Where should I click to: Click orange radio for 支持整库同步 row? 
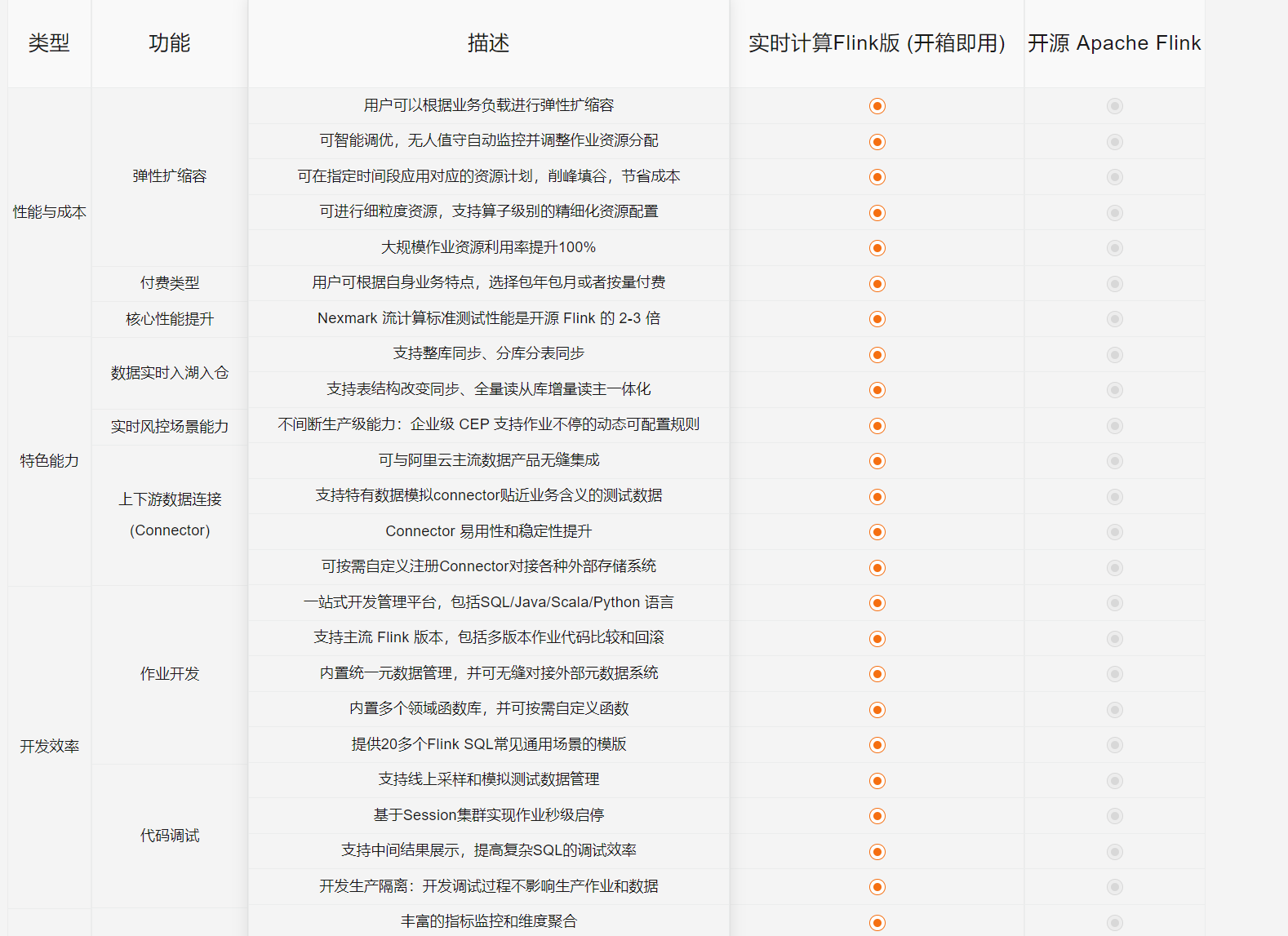tap(877, 355)
